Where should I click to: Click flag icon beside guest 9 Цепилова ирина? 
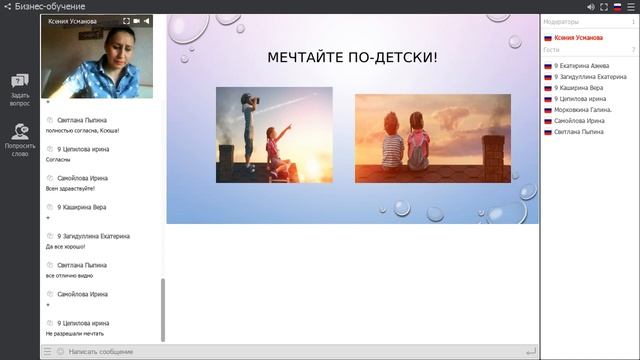pyautogui.click(x=548, y=99)
